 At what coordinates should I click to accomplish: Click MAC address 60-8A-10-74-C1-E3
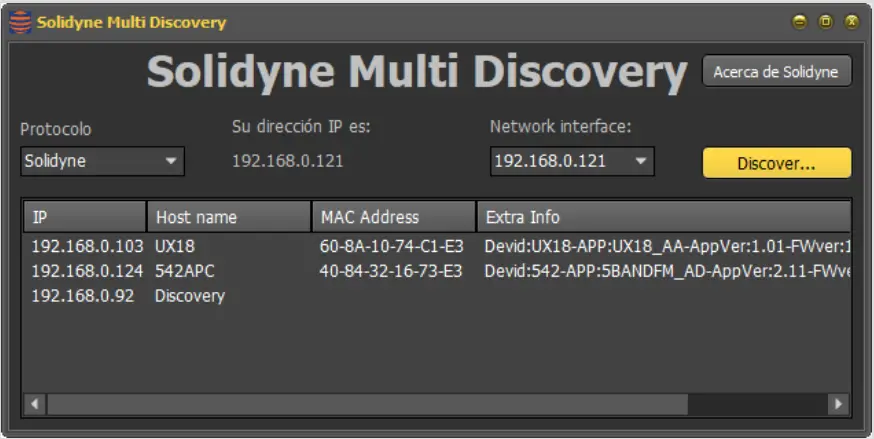[x=391, y=246]
